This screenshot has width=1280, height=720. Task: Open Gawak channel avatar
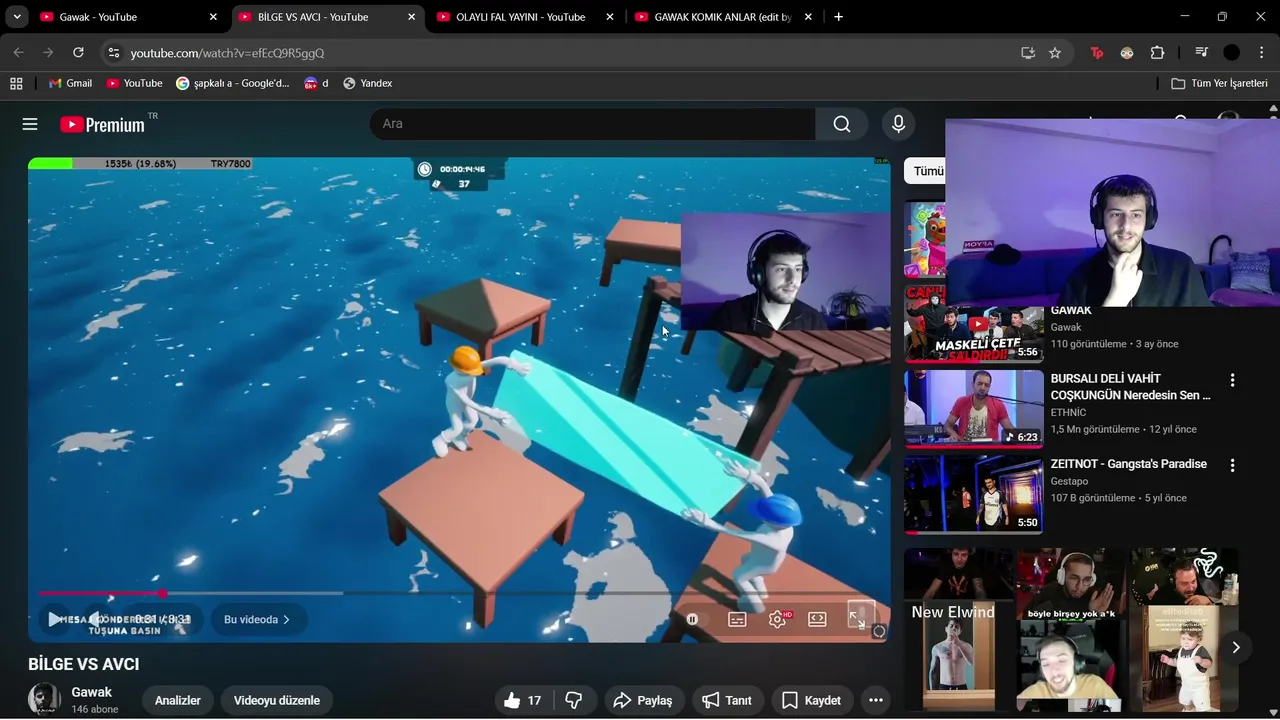click(x=44, y=699)
